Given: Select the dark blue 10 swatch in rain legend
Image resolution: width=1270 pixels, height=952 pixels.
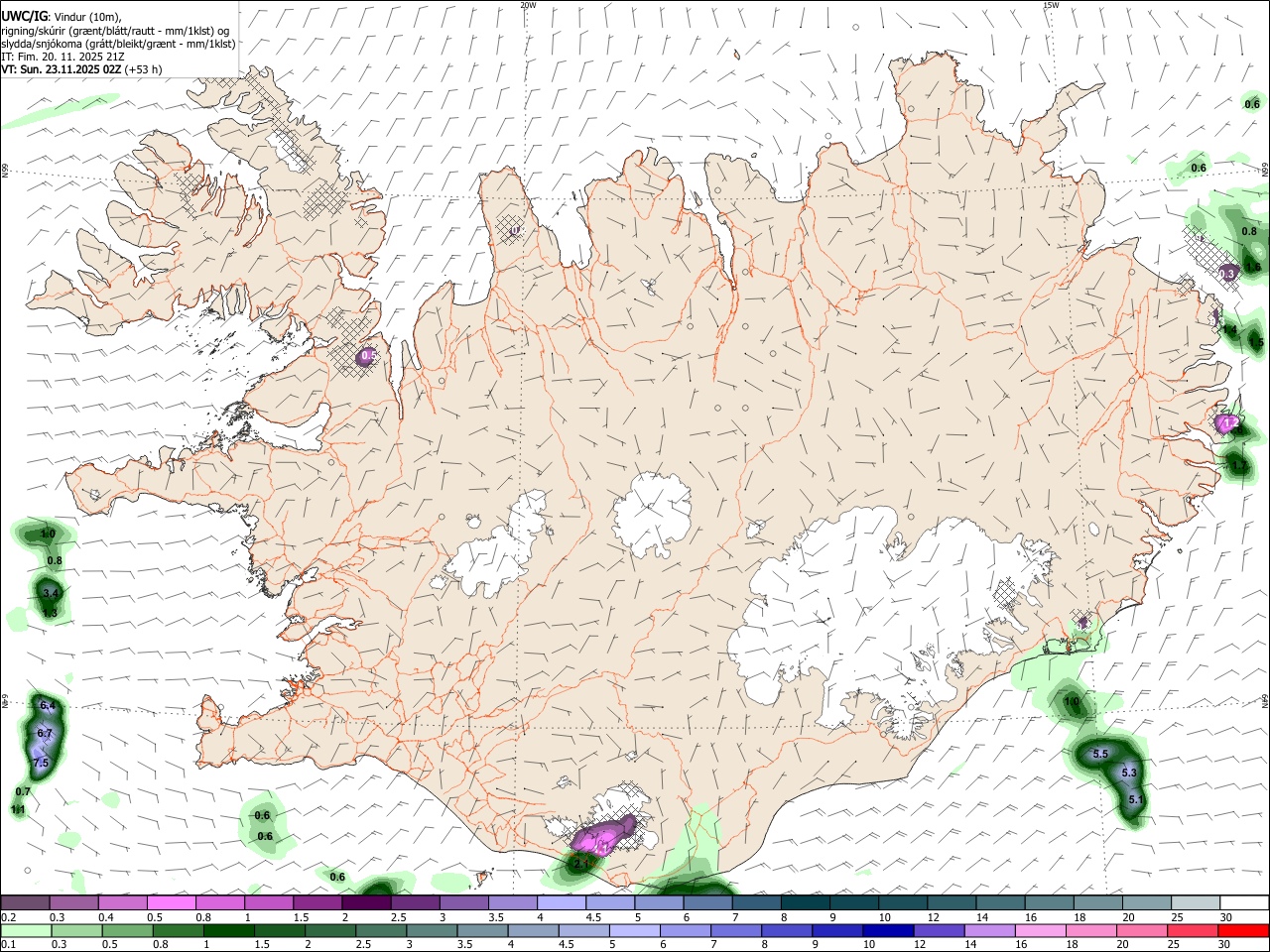Looking at the screenshot, I should pyautogui.click(x=888, y=930).
